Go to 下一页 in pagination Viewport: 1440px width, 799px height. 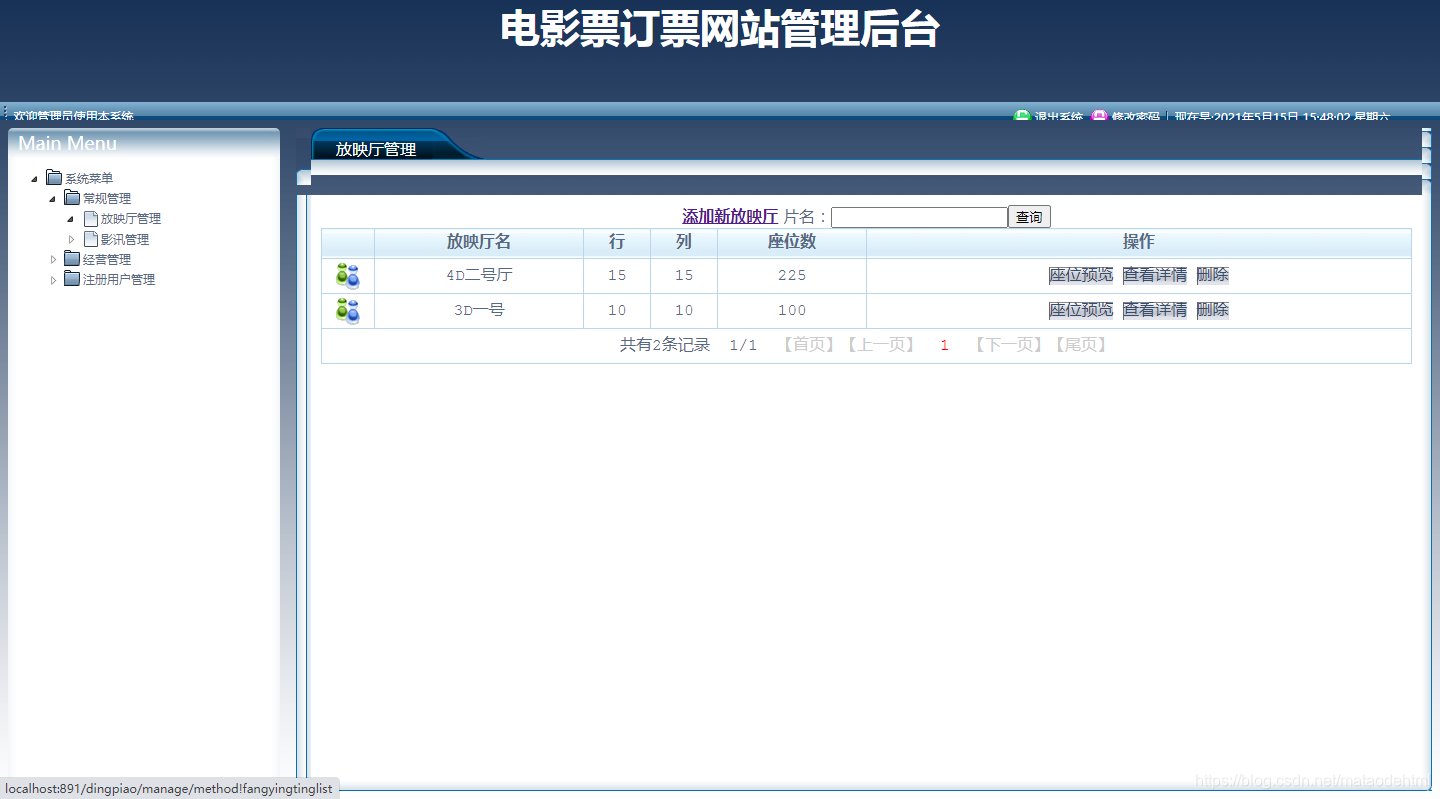[1010, 345]
